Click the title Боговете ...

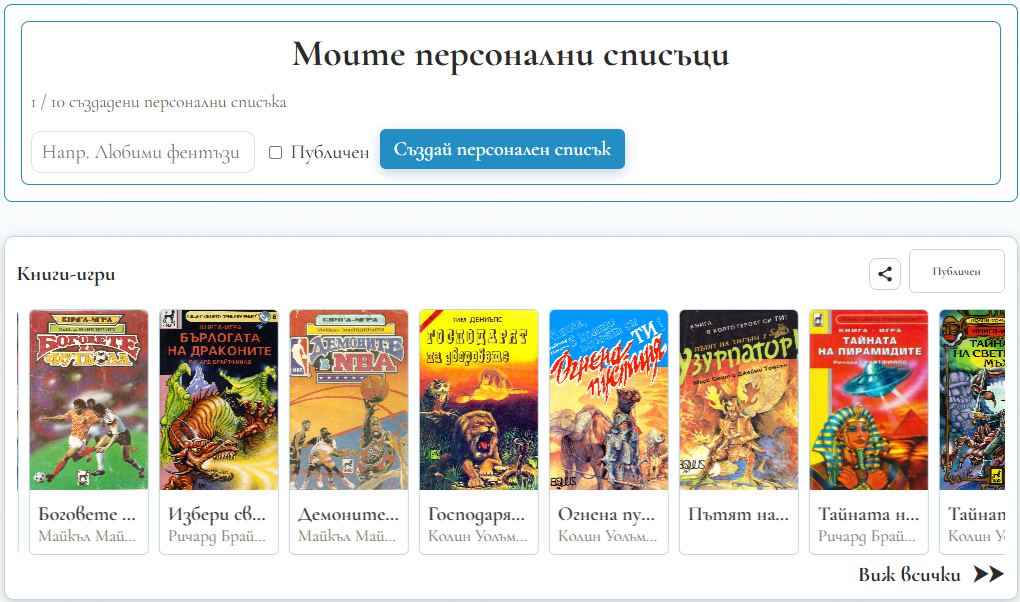pos(87,514)
